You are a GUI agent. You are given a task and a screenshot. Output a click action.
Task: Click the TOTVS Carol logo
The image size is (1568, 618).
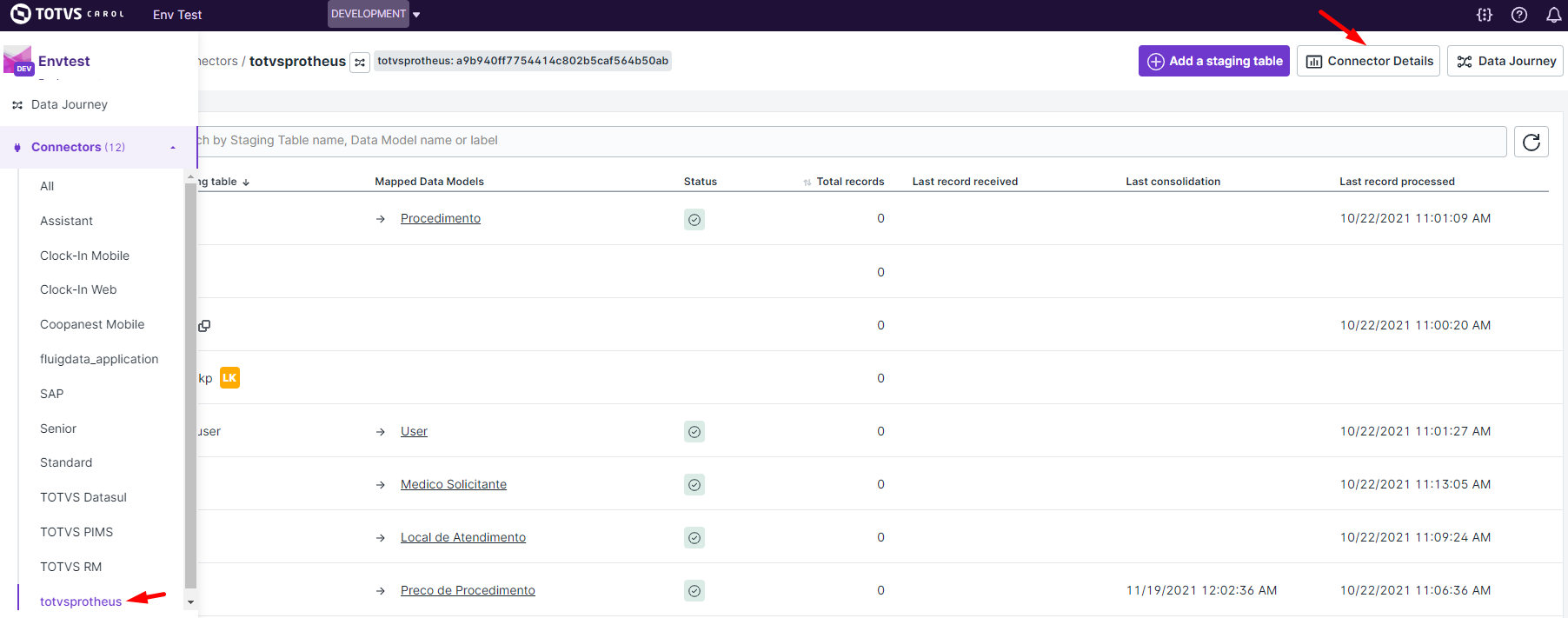pyautogui.click(x=68, y=14)
